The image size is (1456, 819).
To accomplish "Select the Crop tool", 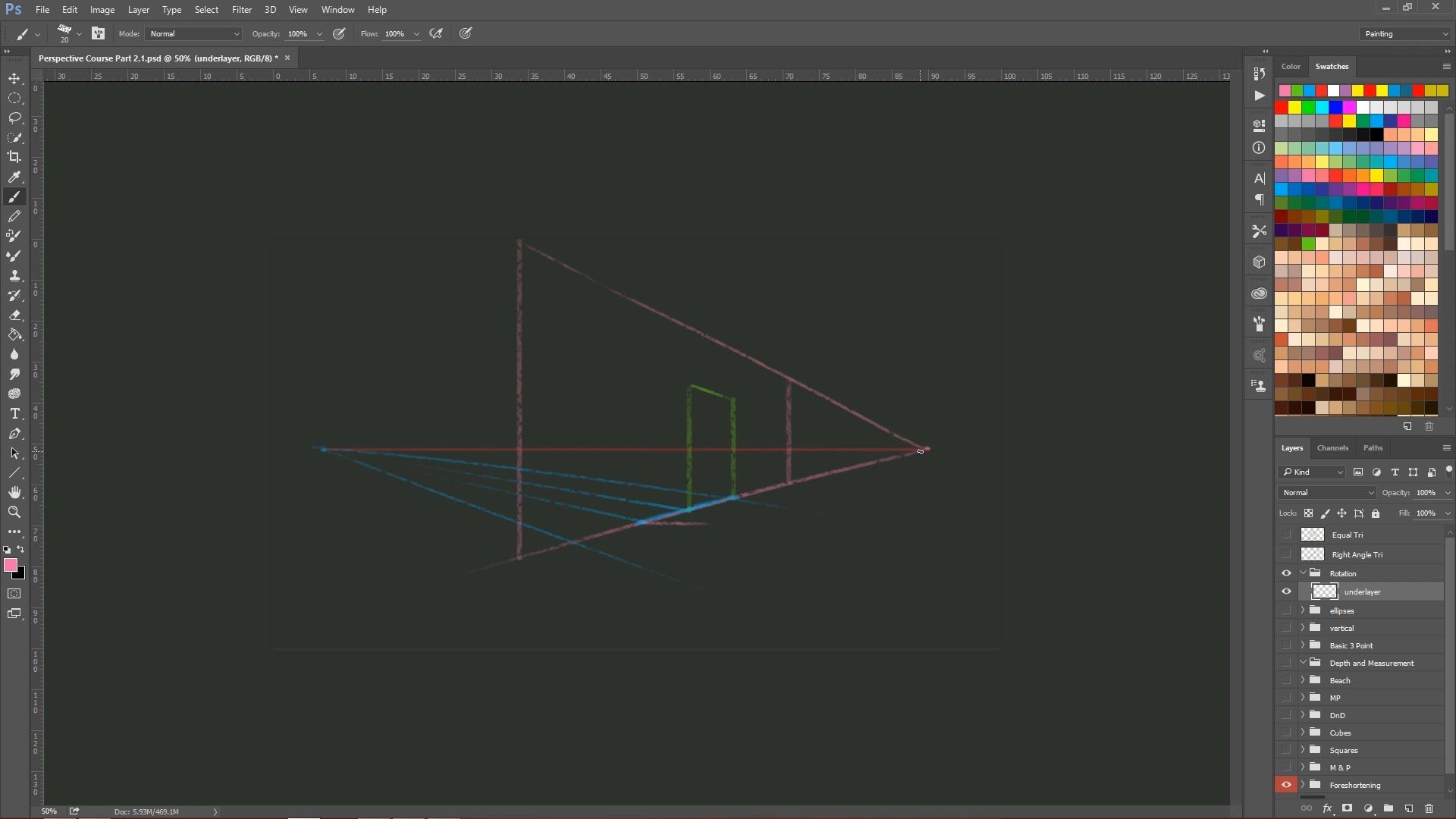I will [x=14, y=157].
